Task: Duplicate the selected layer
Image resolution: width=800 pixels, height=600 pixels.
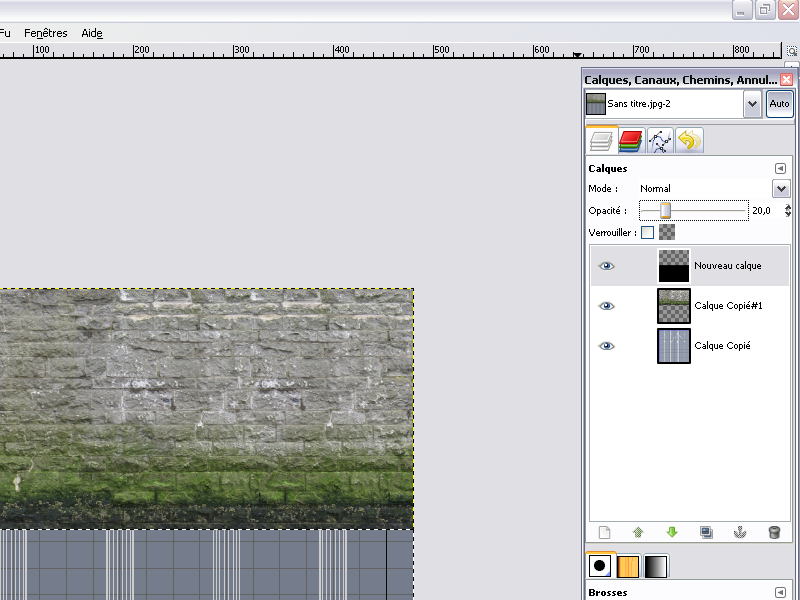Action: coord(706,533)
